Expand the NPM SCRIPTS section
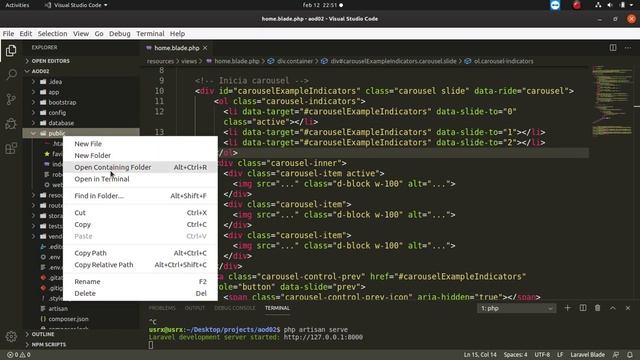Image resolution: width=640 pixels, height=360 pixels. 49,344
